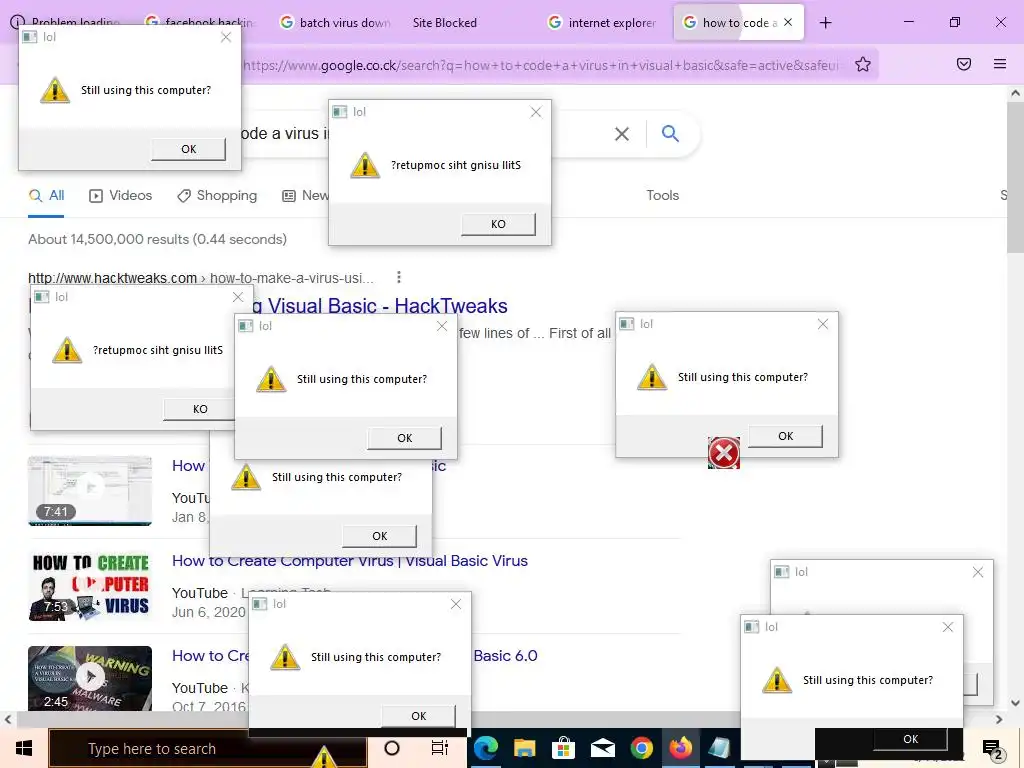This screenshot has width=1024, height=768.
Task: Click the Windows 'Type here to search' box
Action: pos(208,748)
